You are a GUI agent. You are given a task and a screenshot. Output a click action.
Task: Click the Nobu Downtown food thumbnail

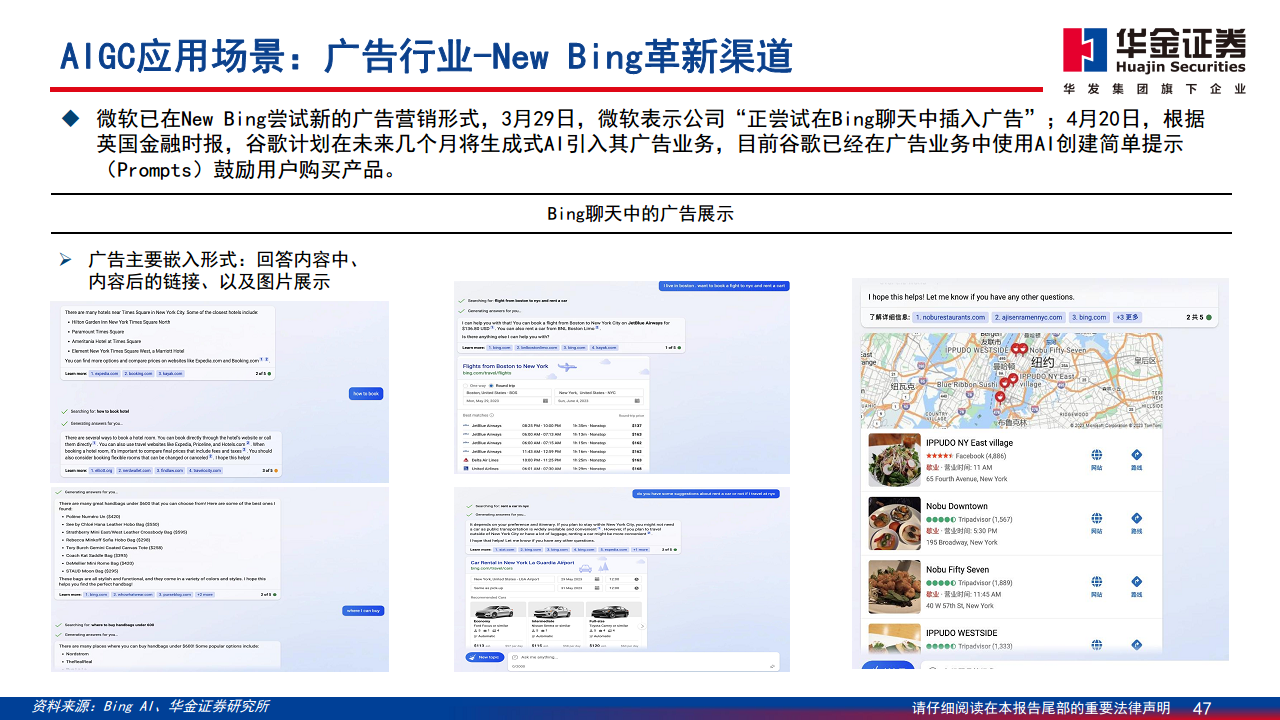(894, 522)
